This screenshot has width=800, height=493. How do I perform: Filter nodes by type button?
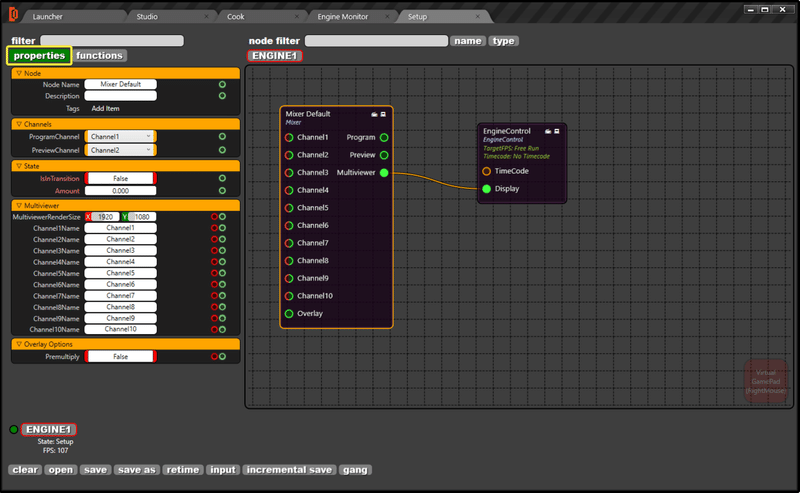point(504,41)
